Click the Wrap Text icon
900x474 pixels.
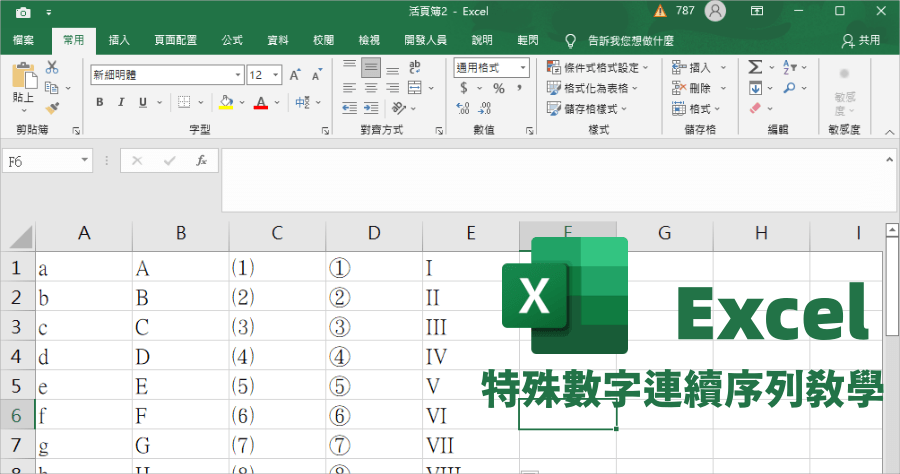[414, 67]
